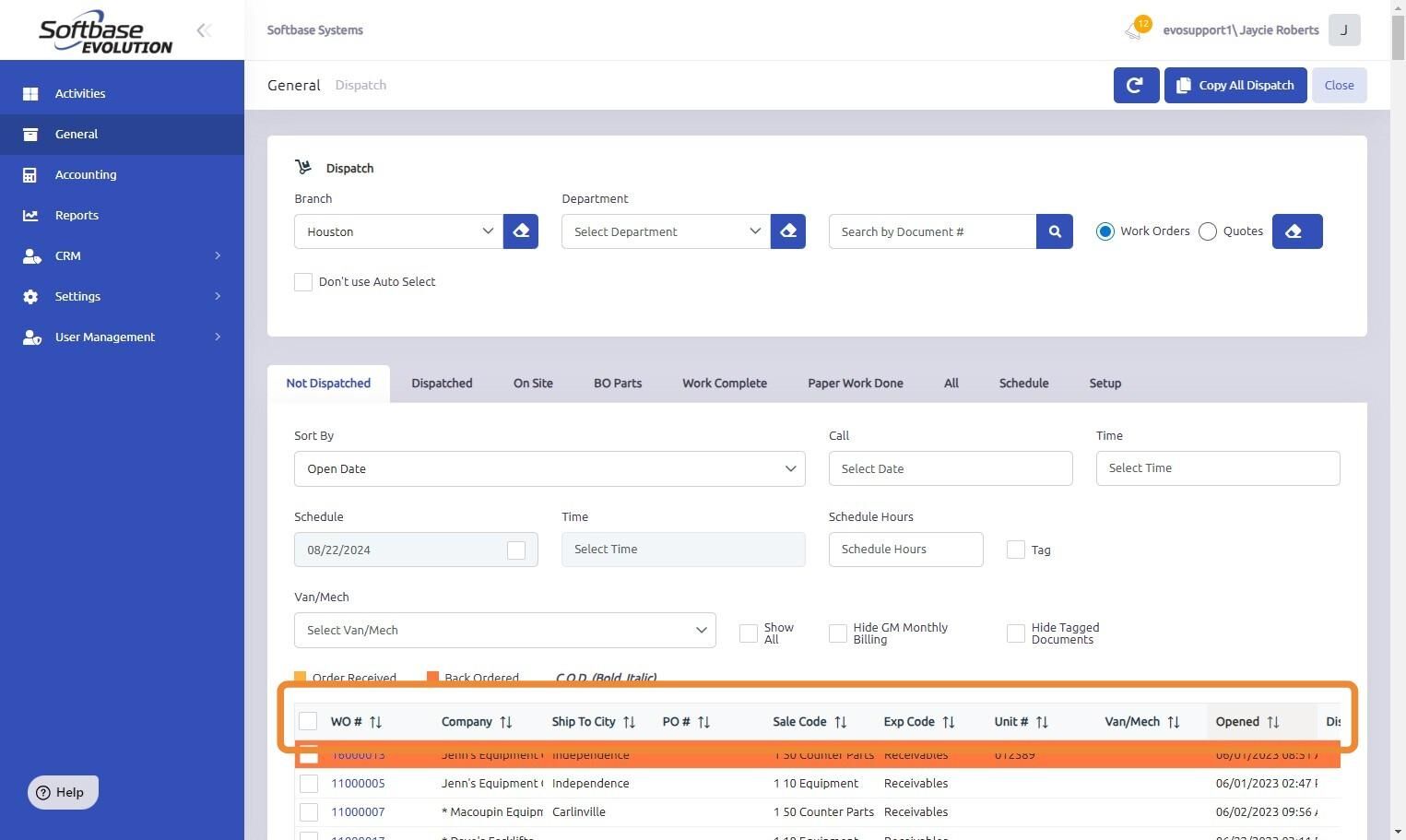
Task: Switch to the Schedule tab
Action: pyautogui.click(x=1023, y=384)
